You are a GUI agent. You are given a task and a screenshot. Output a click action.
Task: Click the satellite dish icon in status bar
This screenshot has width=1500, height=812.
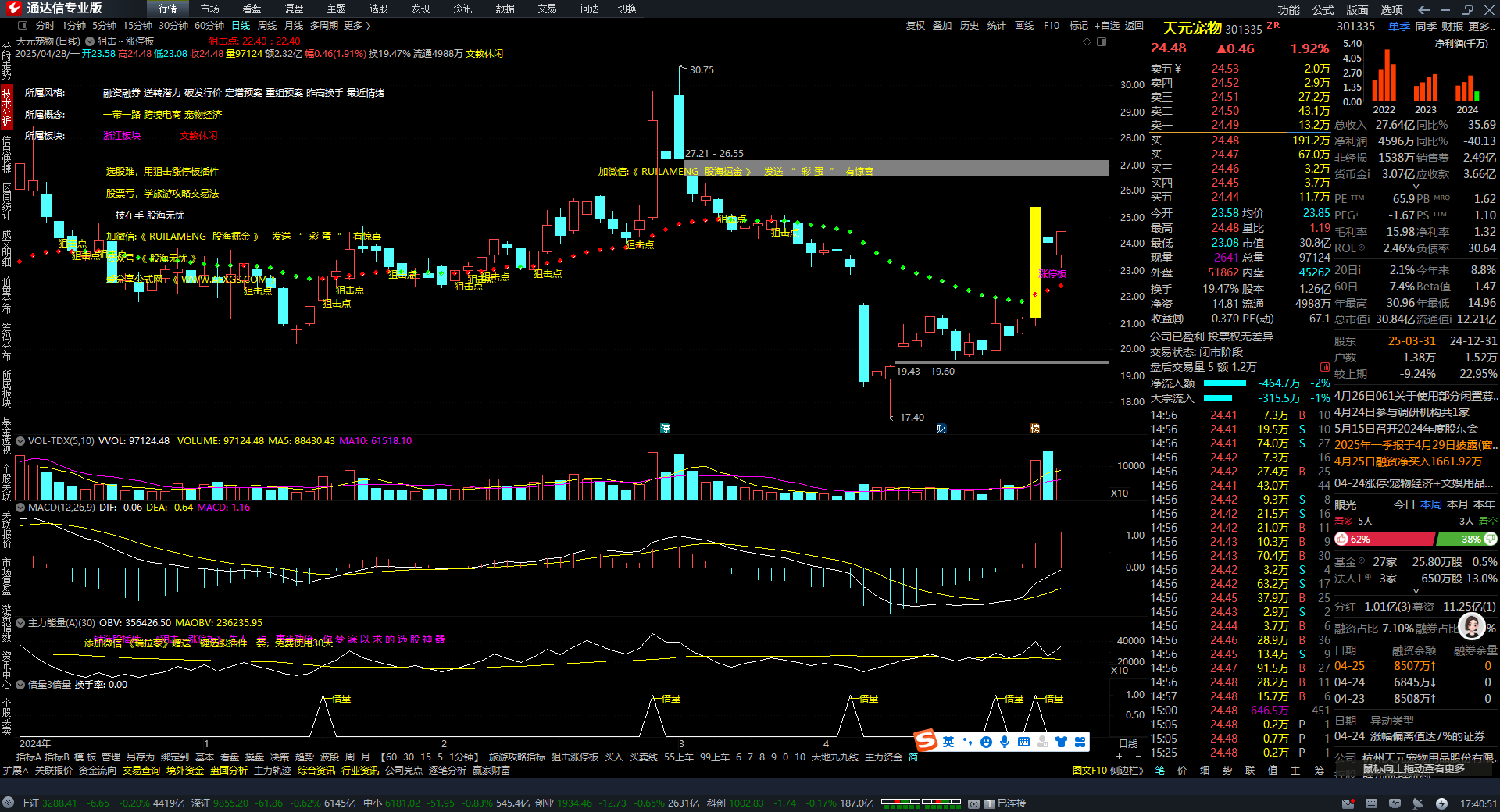(1418, 803)
